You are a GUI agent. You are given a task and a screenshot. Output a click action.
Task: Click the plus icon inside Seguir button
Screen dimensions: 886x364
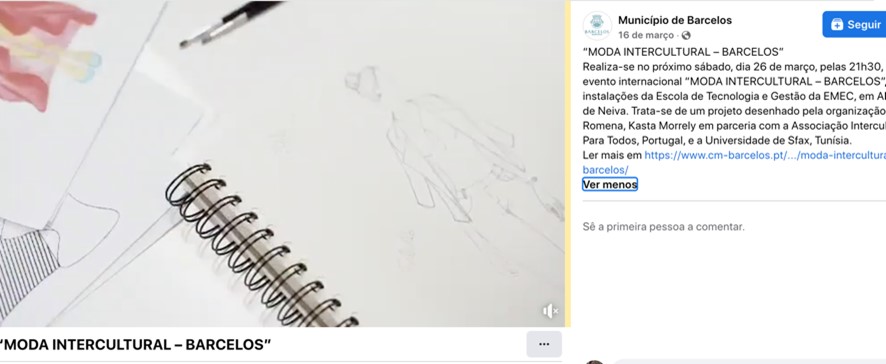pos(837,24)
